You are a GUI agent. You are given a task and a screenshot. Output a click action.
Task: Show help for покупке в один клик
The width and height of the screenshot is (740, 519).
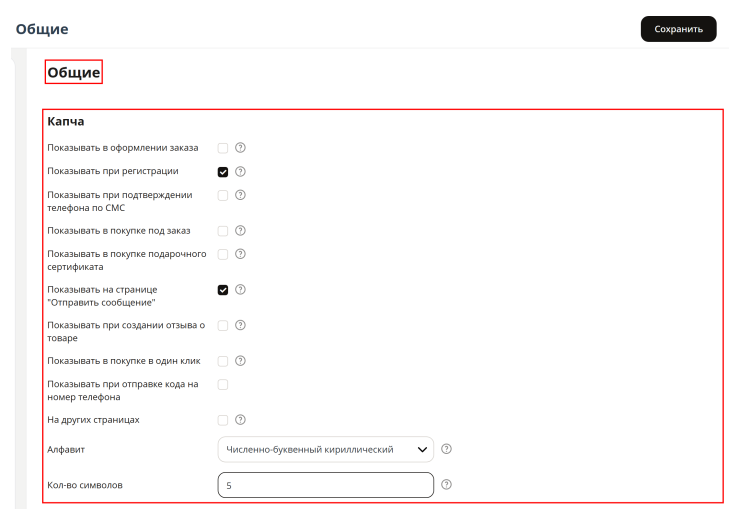(240, 360)
